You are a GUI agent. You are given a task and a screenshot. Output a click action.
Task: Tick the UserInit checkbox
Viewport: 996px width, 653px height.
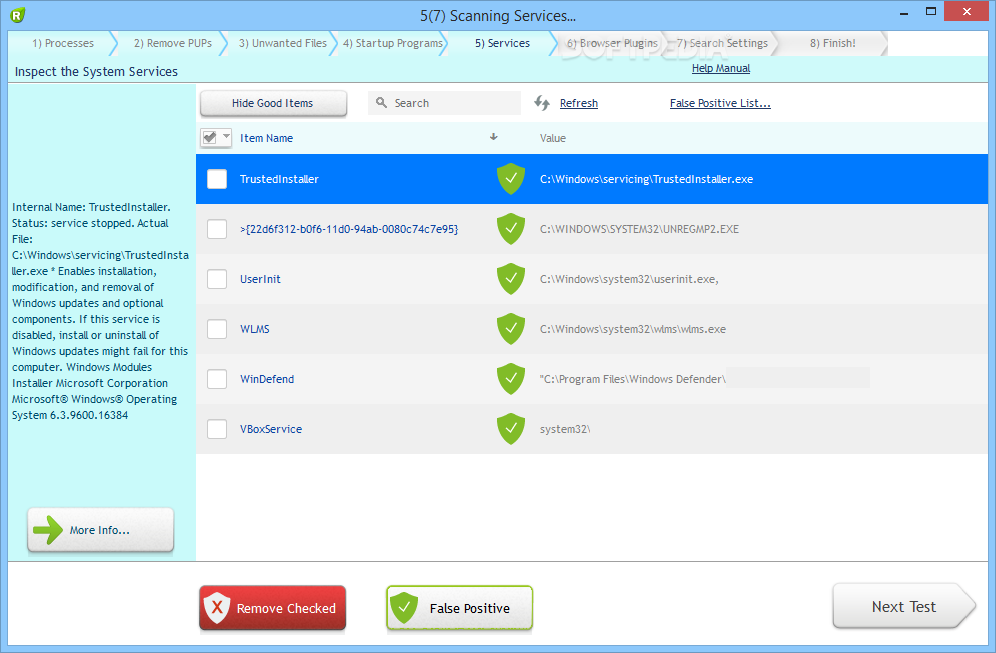pyautogui.click(x=217, y=279)
